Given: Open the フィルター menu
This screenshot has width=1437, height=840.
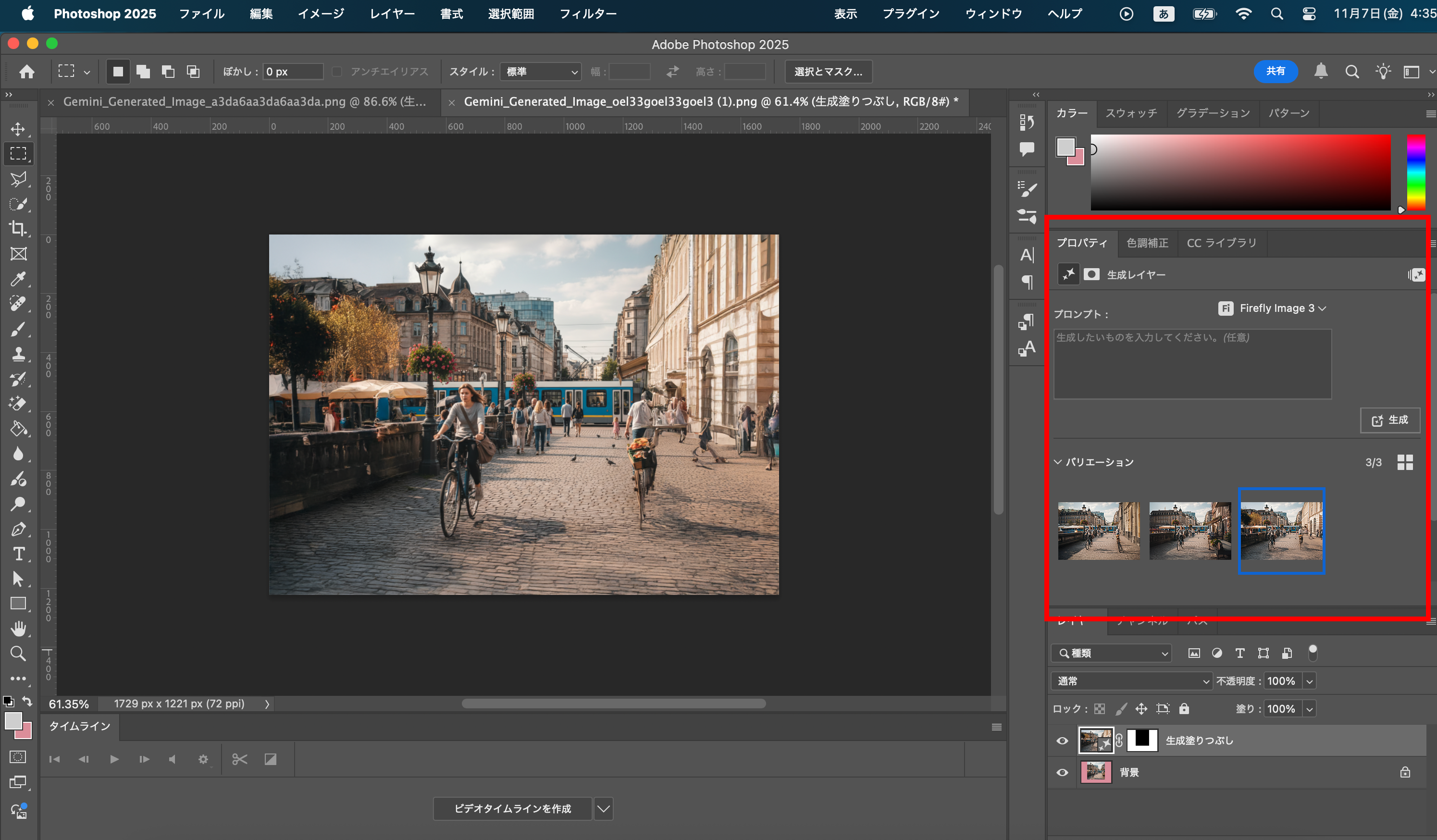Looking at the screenshot, I should point(587,13).
